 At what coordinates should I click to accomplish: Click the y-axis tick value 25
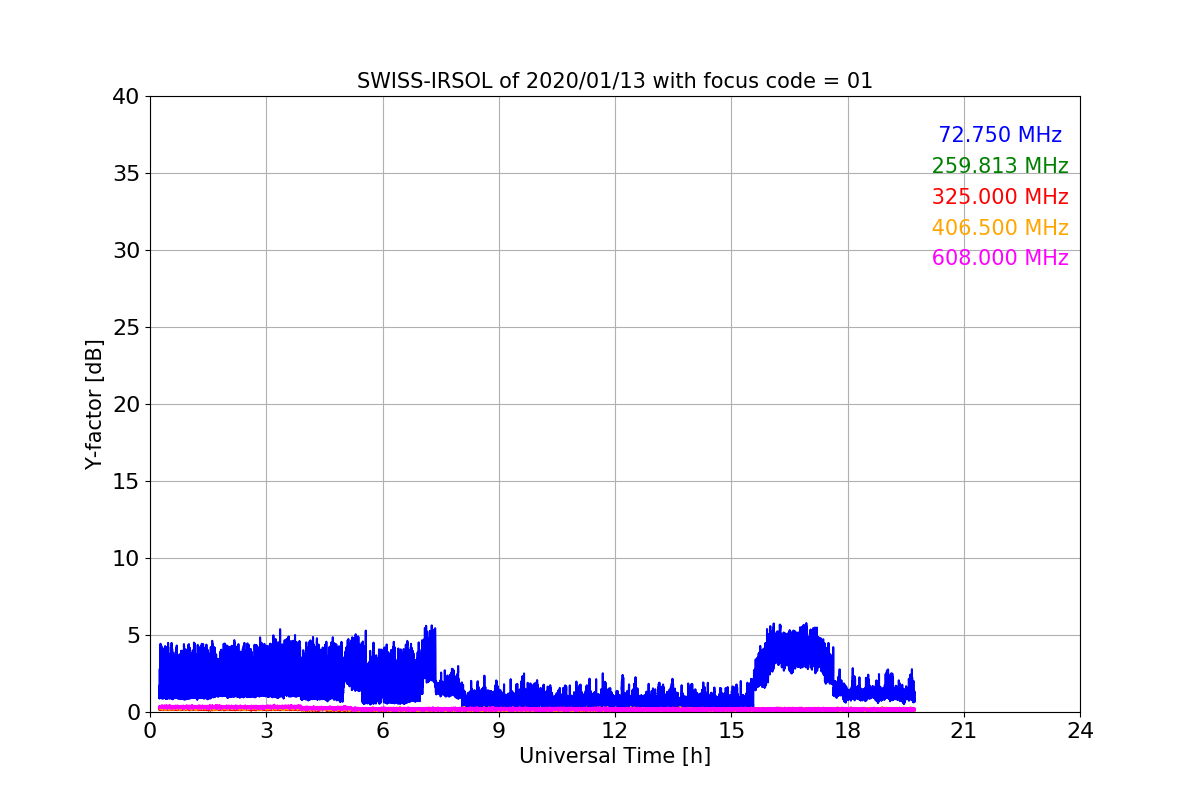point(126,328)
